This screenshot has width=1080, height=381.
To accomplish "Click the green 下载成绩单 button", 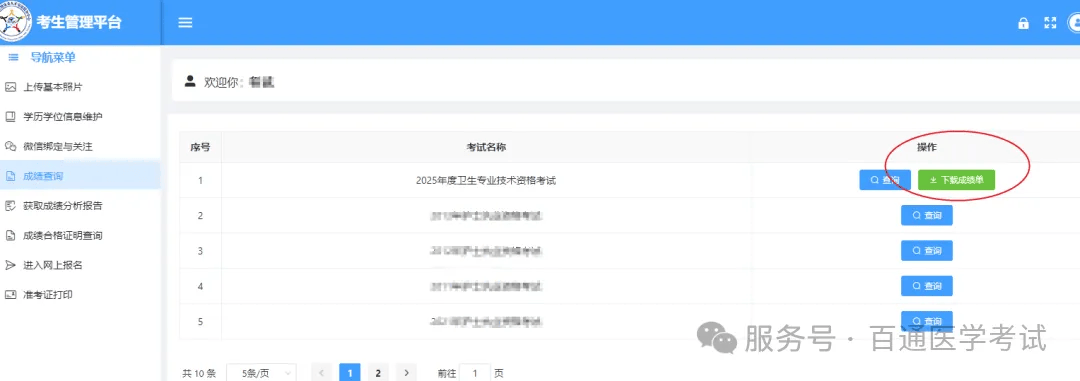I will (x=956, y=180).
